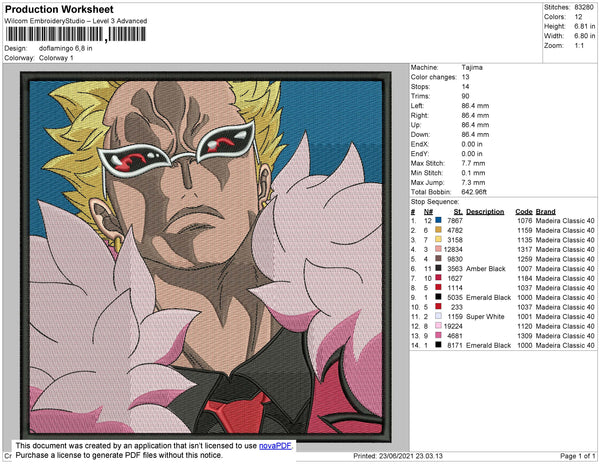This screenshot has height=464, width=600.
Task: Select the crimson swatch in stop row 7
Action: [439, 278]
